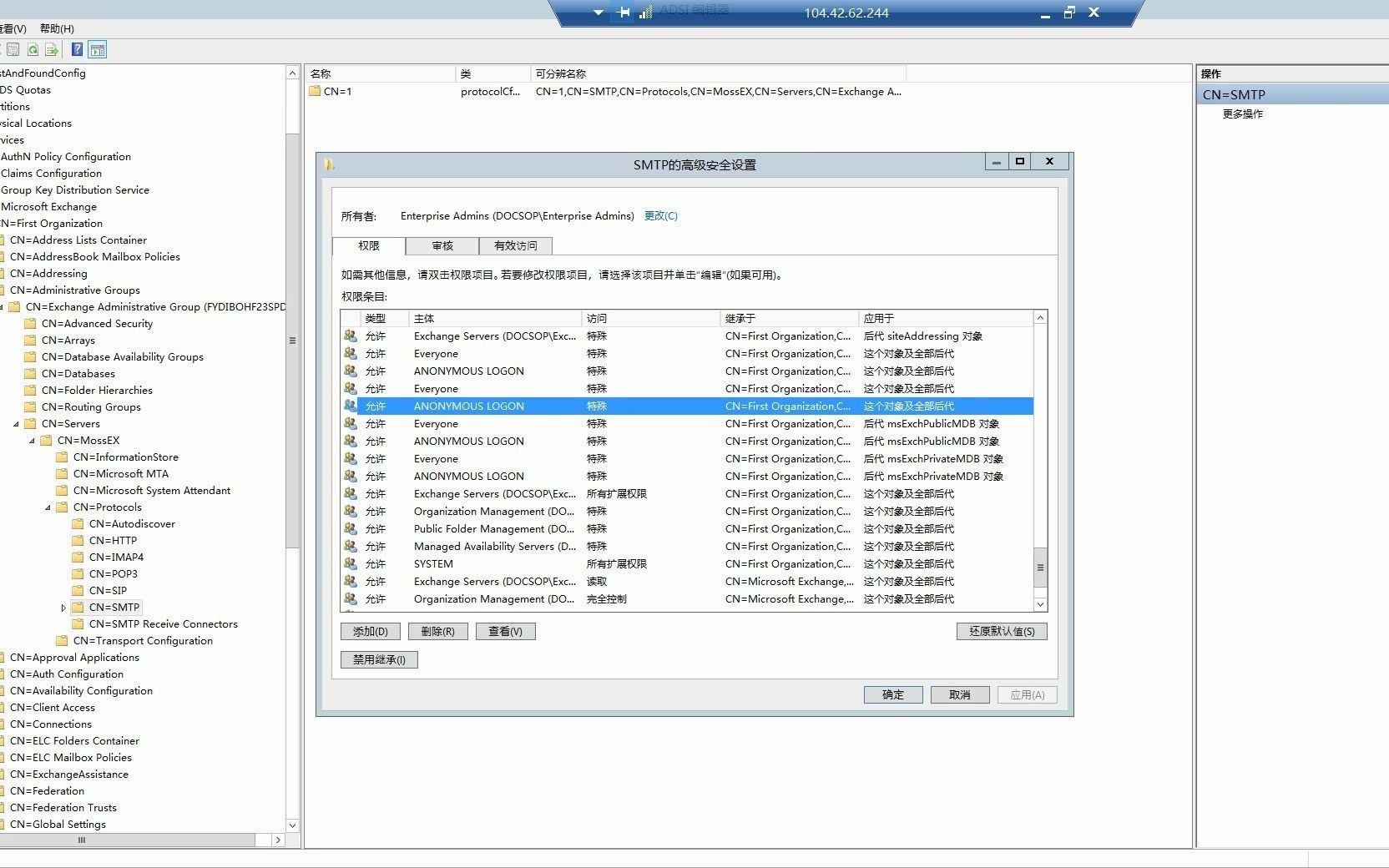
Task: Collapse the CN=Protocols tree node
Action: click(48, 507)
